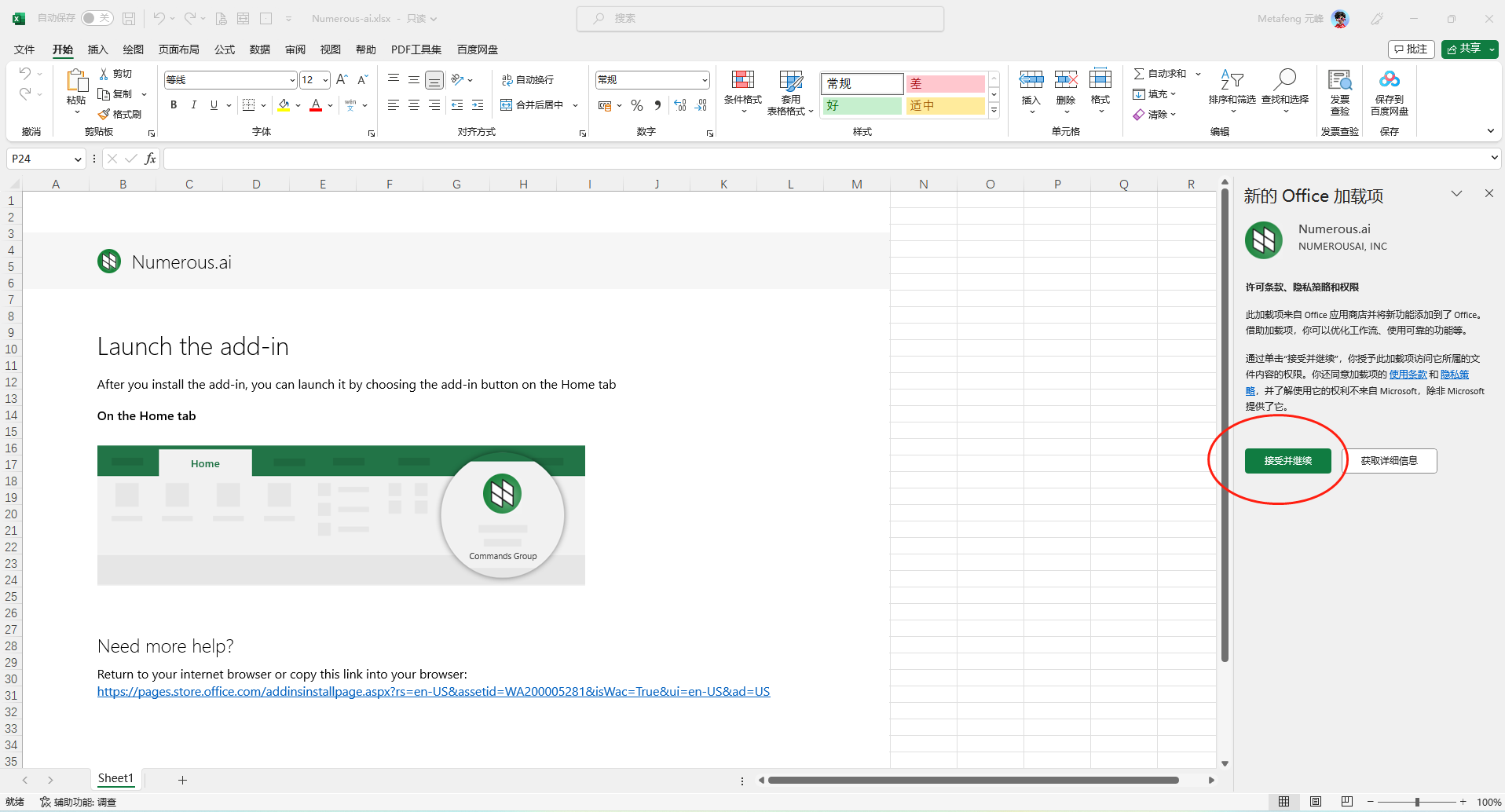This screenshot has height=812, width=1505.
Task: Center-align text horizontally
Action: (x=414, y=104)
